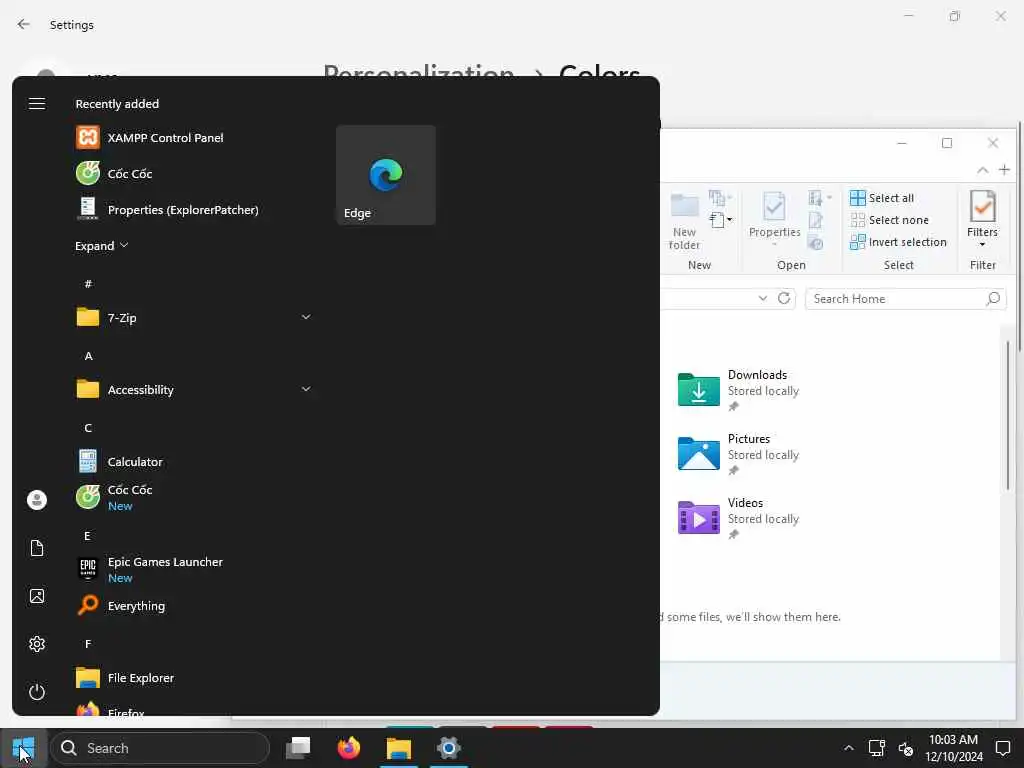The height and width of the screenshot is (768, 1024).
Task: Jump to letter A section header
Action: (88, 356)
